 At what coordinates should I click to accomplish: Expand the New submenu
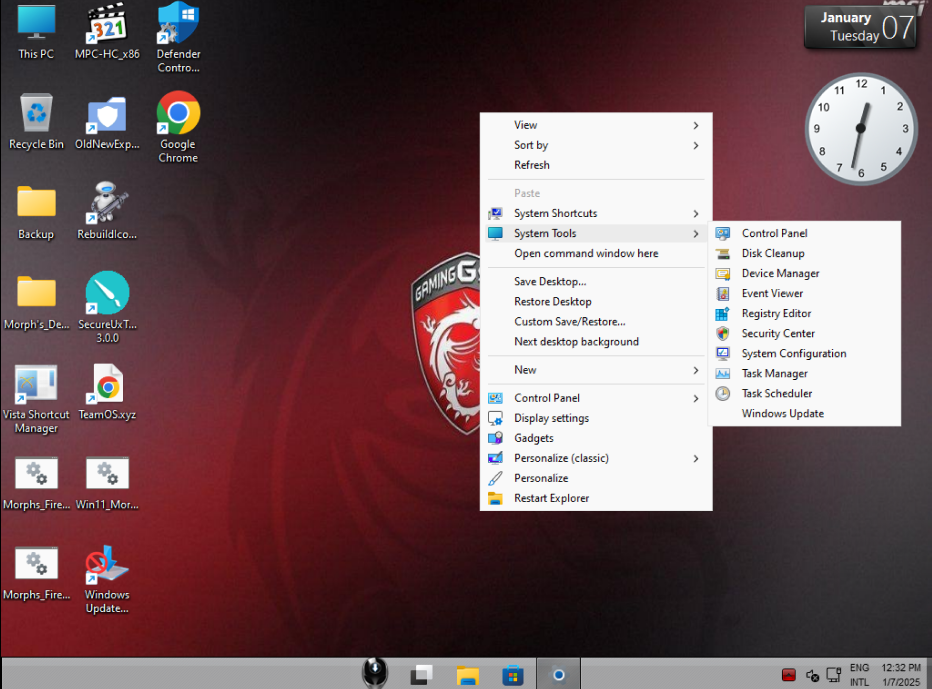tap(596, 370)
